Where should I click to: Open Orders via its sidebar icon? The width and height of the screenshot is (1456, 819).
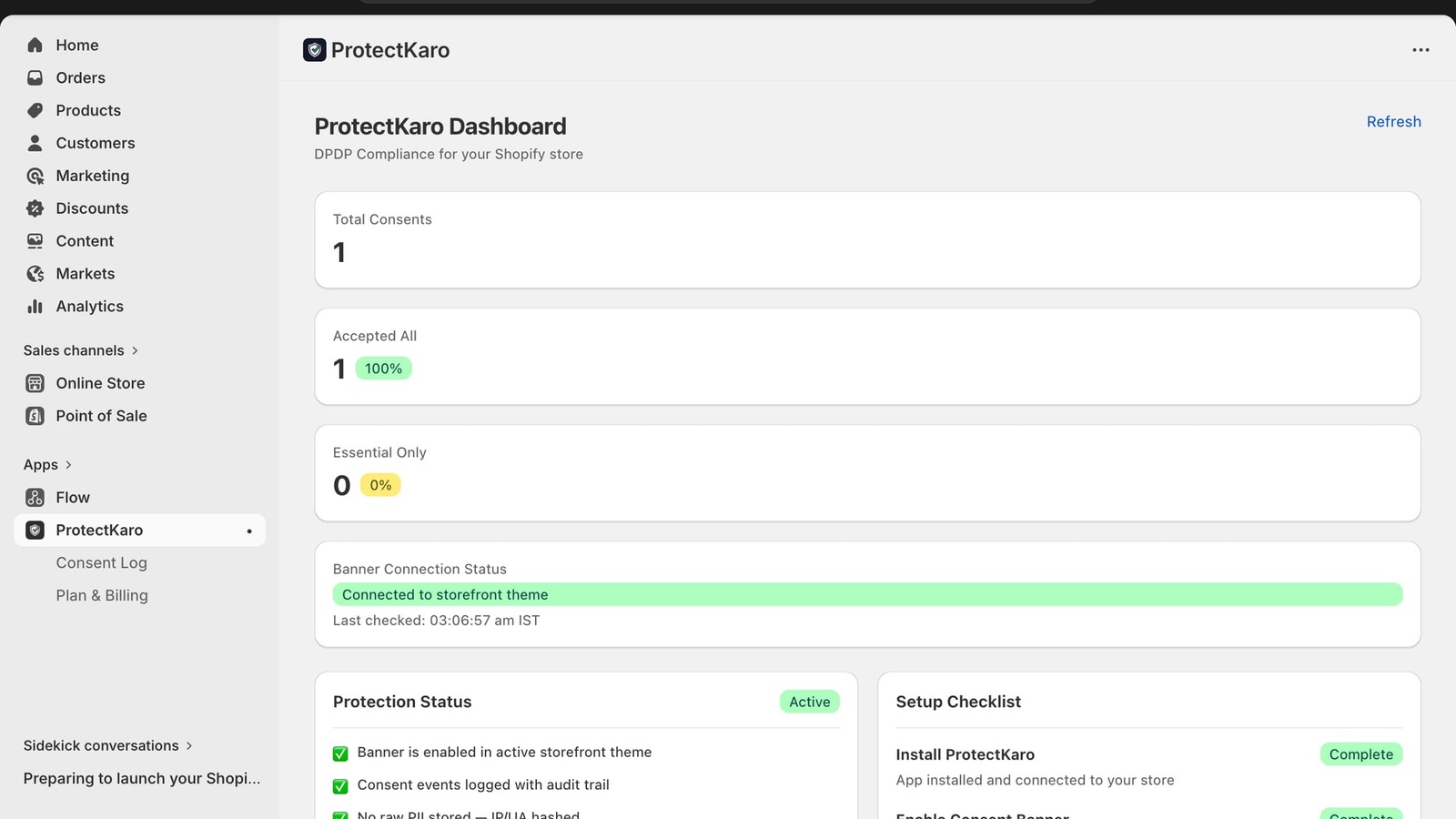pyautogui.click(x=35, y=77)
